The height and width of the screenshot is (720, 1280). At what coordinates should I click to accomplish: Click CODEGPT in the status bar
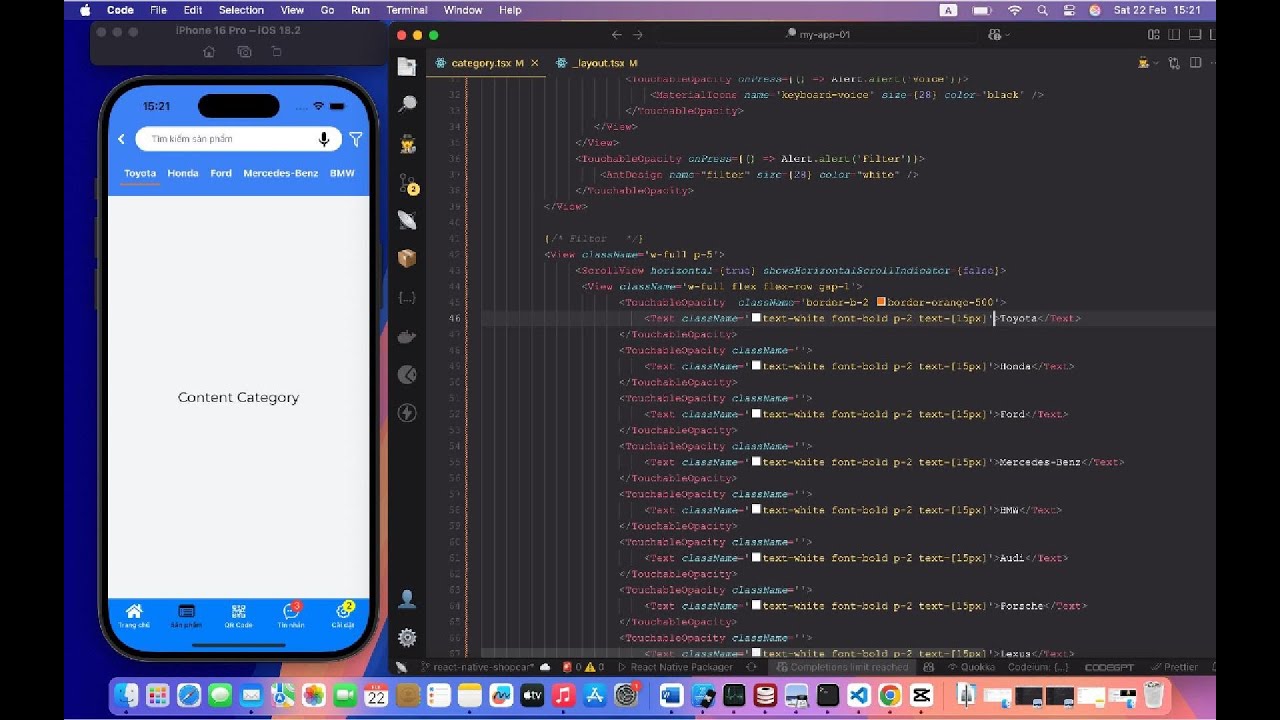coord(1108,667)
